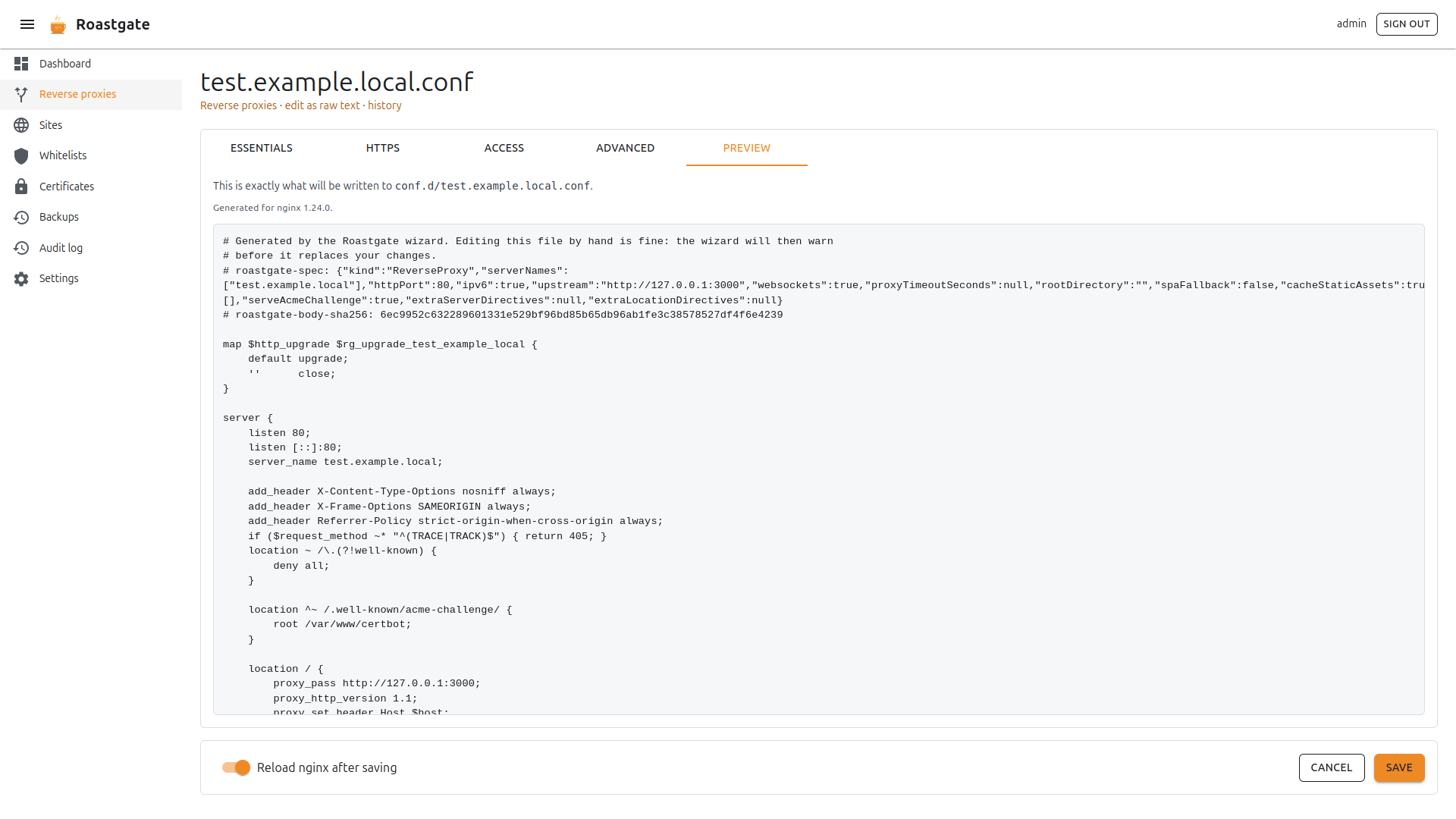Click the Reload nginx after saving label
Screen dimensions: 1456x819
[x=327, y=767]
